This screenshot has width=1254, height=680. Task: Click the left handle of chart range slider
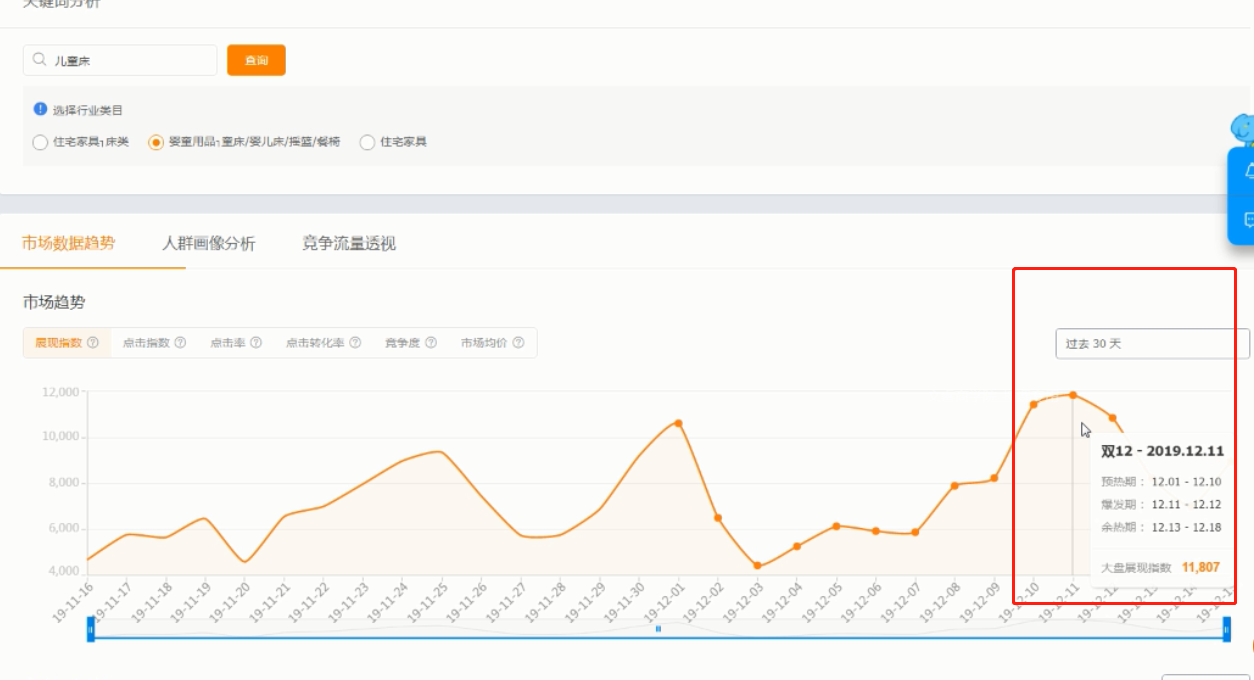pyautogui.click(x=91, y=629)
